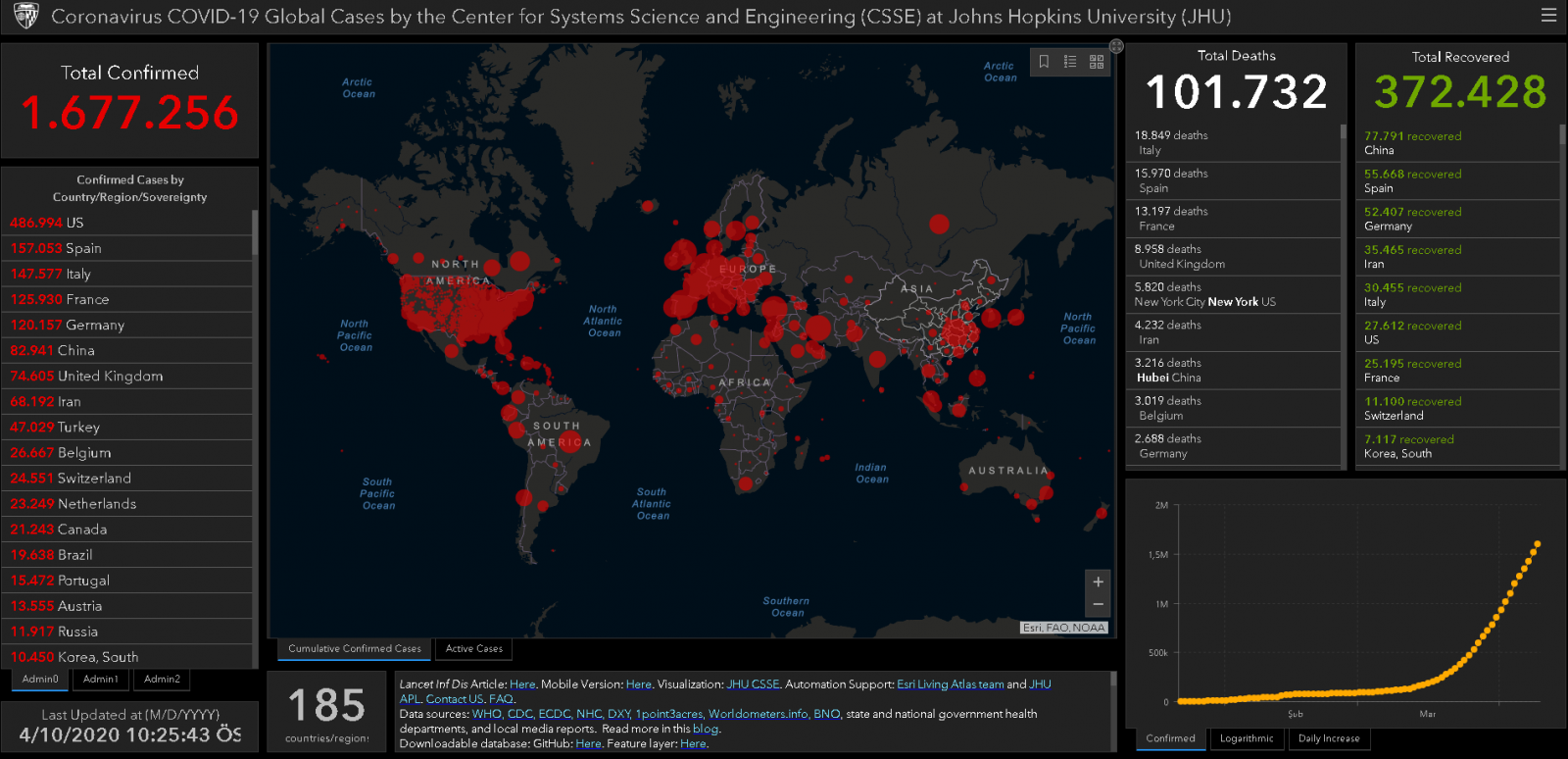Select the Admin1 tab

pos(101,680)
